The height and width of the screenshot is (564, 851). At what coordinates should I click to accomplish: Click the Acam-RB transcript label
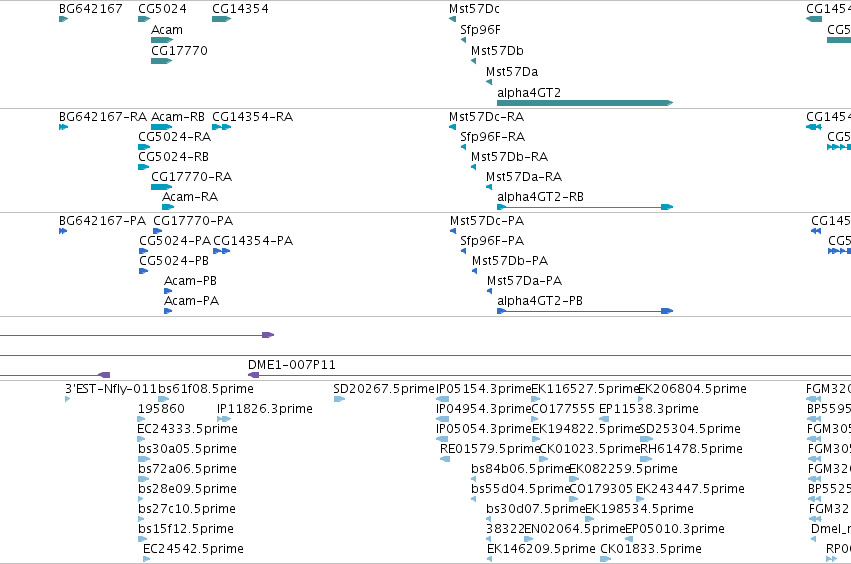[x=177, y=117]
